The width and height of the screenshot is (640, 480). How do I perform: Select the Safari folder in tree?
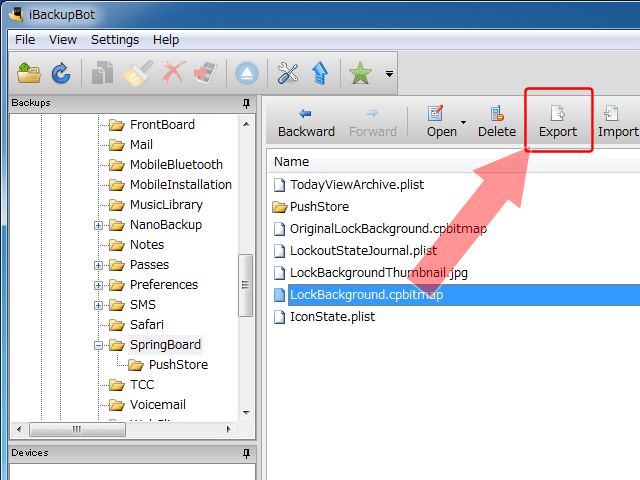147,324
